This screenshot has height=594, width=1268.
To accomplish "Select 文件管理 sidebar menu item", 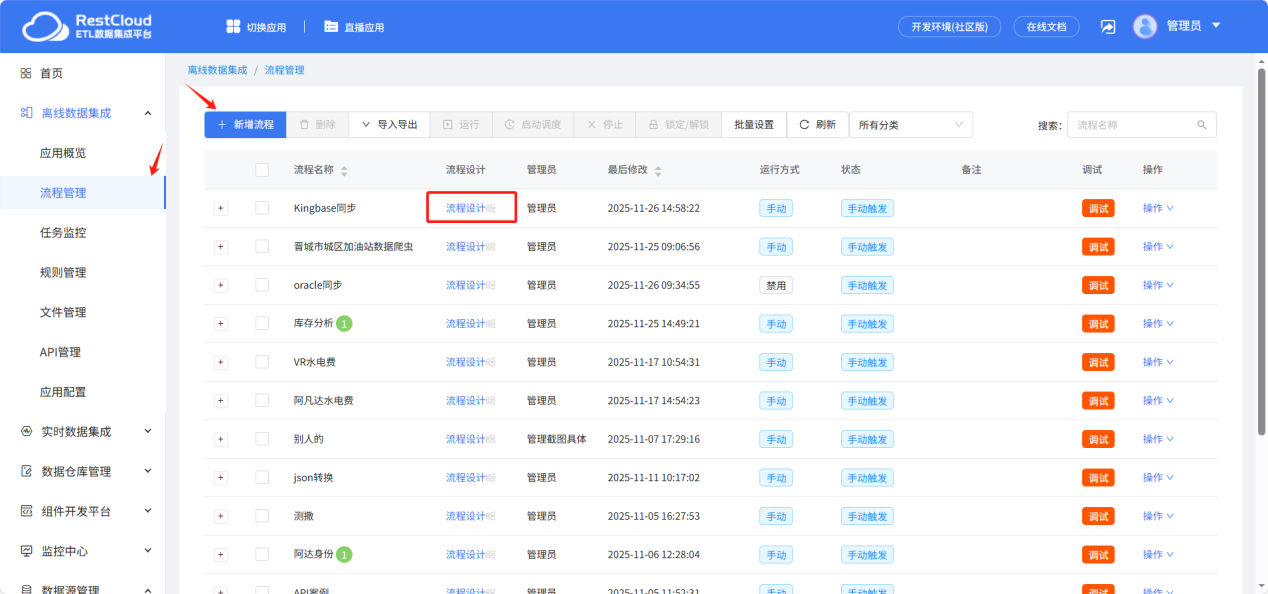I will [63, 312].
